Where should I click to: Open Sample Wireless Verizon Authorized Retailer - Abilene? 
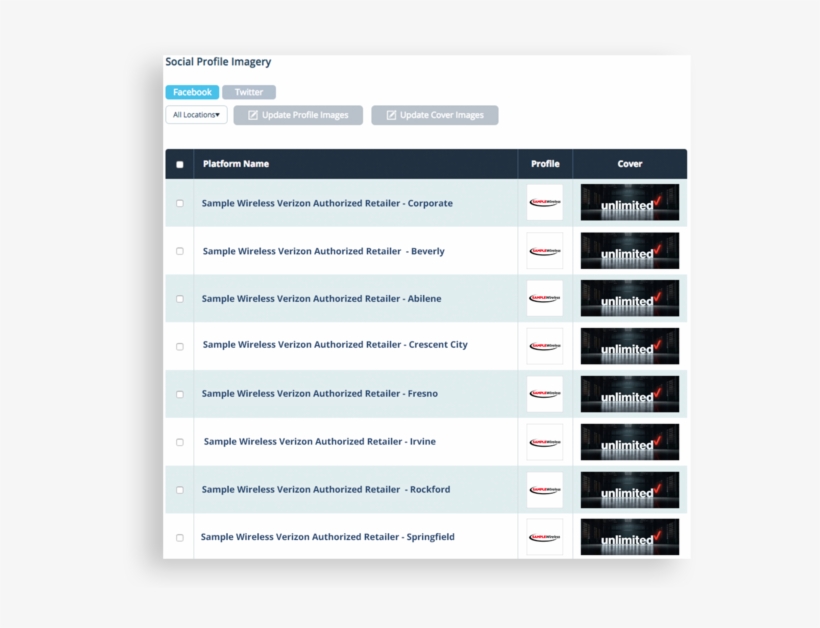pos(322,299)
